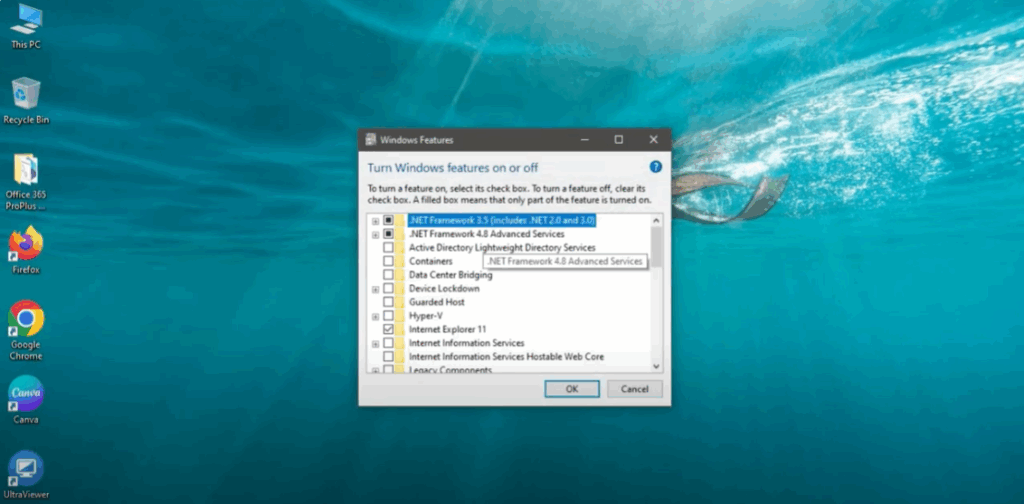Click the feature list scrollbar thumb

point(656,247)
